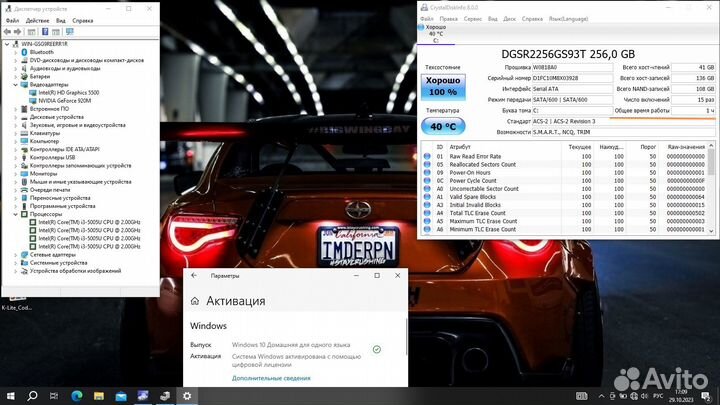Collapse the Видеоадаптеры category

[16, 85]
